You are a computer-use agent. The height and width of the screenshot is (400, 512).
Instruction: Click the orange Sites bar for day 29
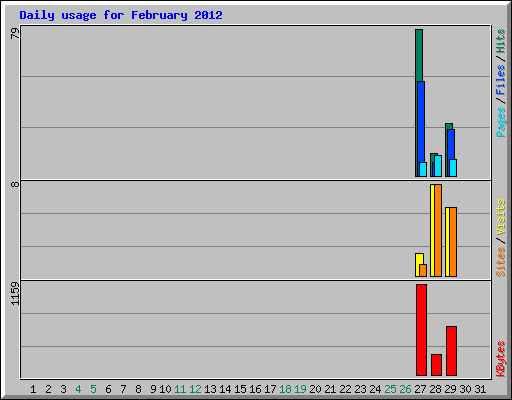pos(453,242)
